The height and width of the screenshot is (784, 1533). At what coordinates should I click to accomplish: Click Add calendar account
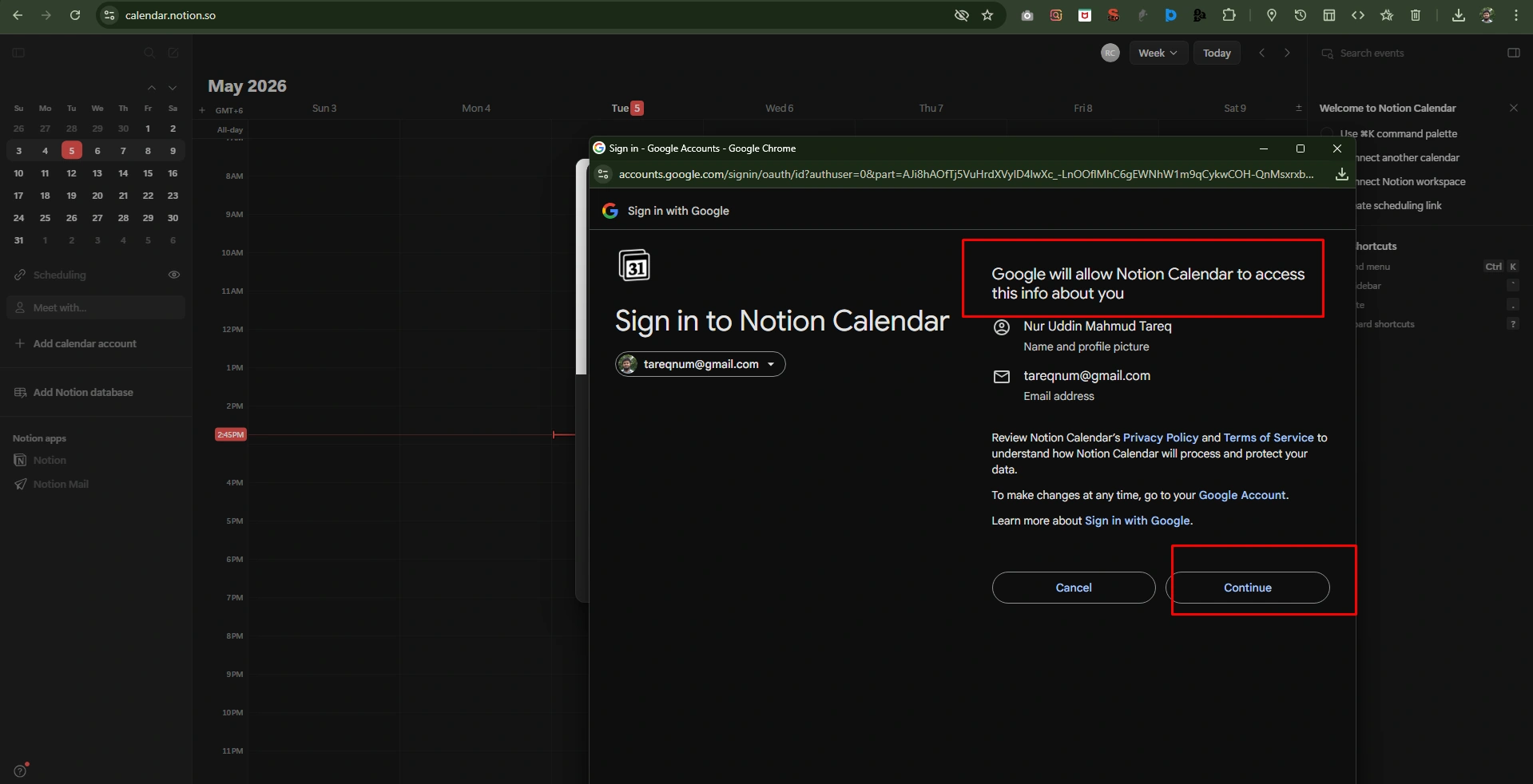(85, 343)
